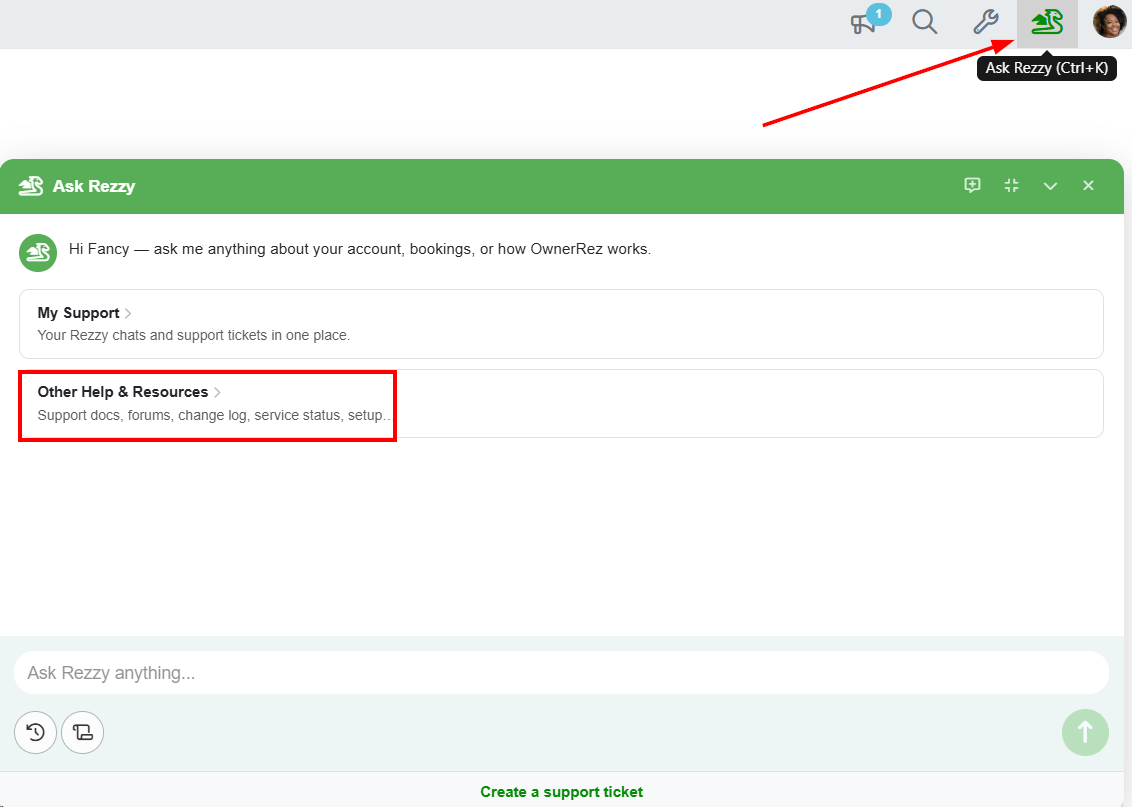Click the Rezzy avatar beside the greeting
The width and height of the screenshot is (1132, 807).
click(x=38, y=253)
